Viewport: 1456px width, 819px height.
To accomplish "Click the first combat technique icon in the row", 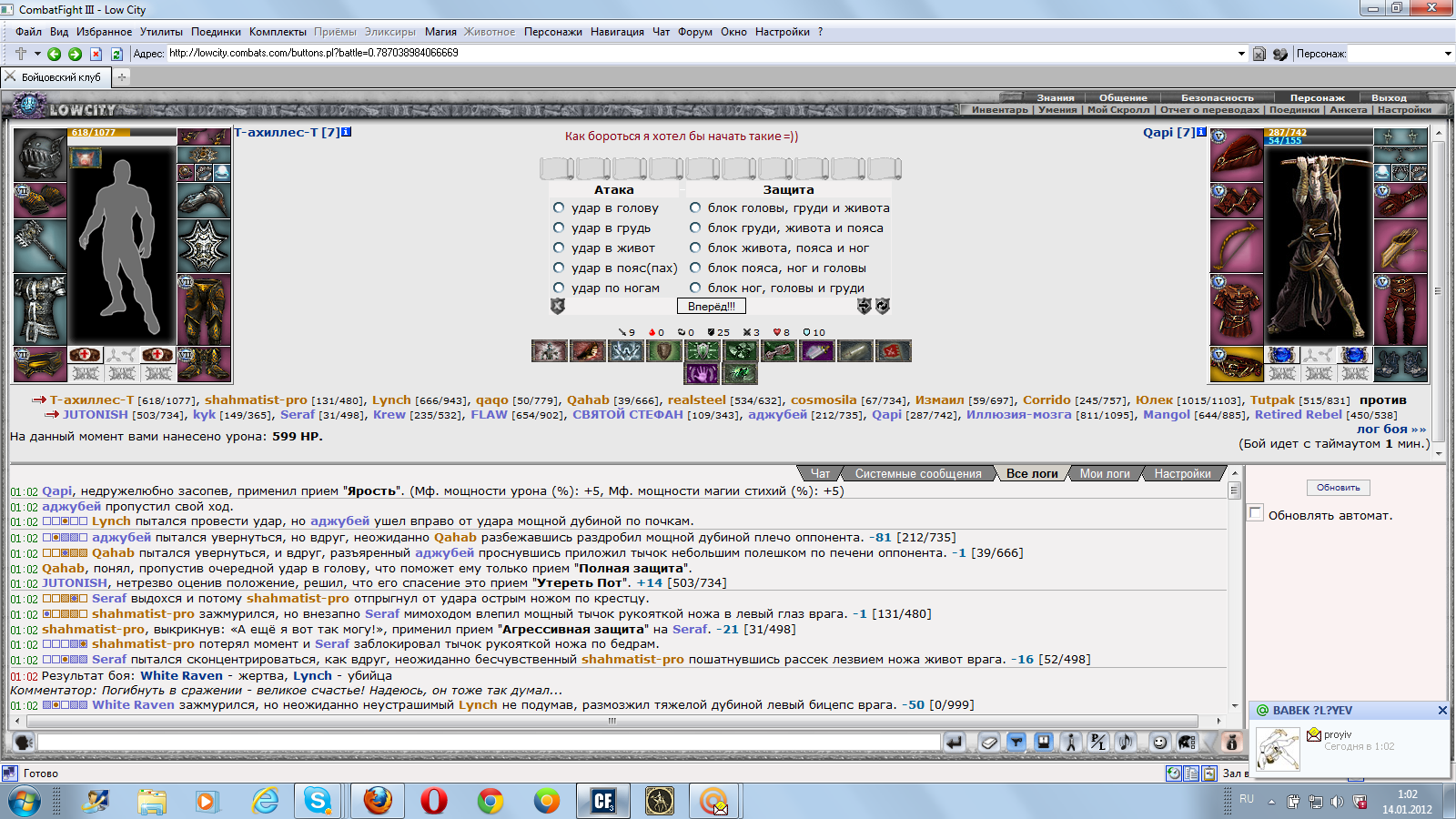I will point(550,350).
